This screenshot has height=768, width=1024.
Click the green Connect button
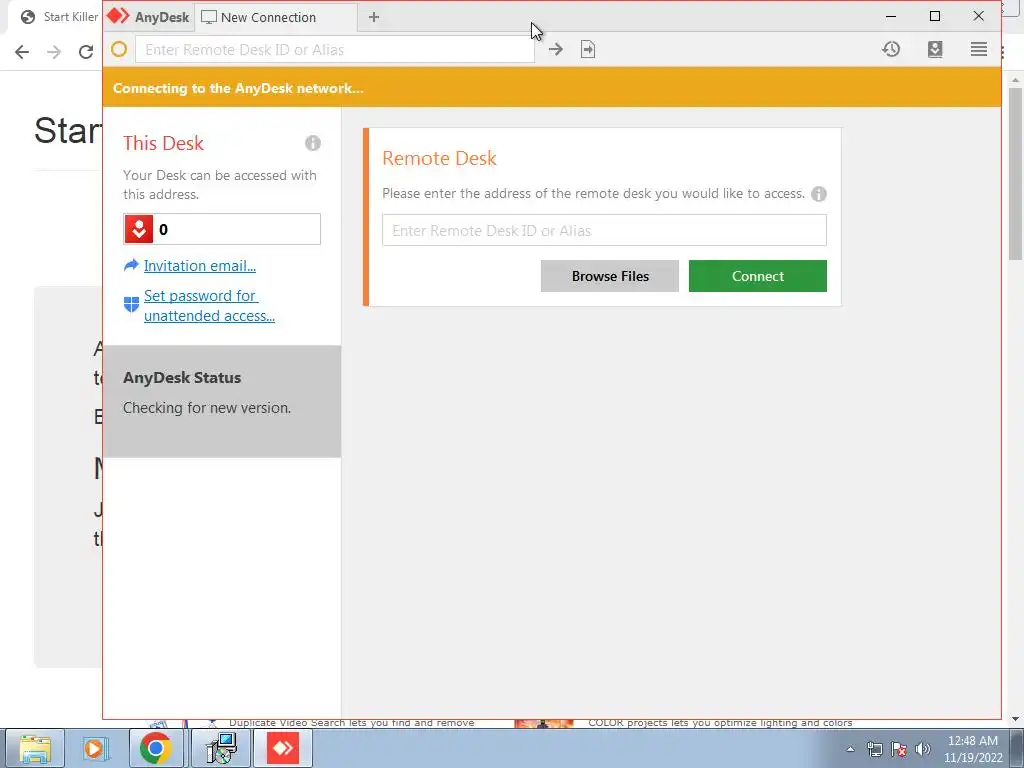pos(758,276)
